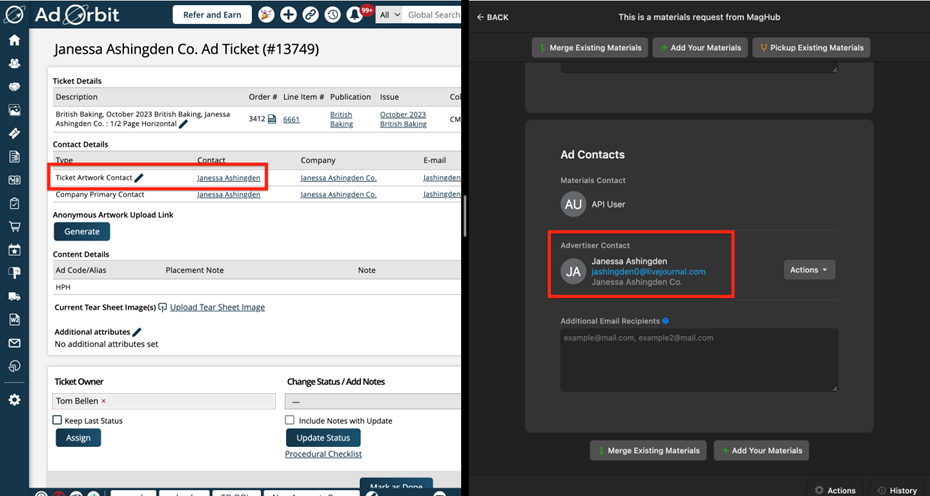Click Pickup Existing Materials button
The image size is (930, 496).
(811, 47)
